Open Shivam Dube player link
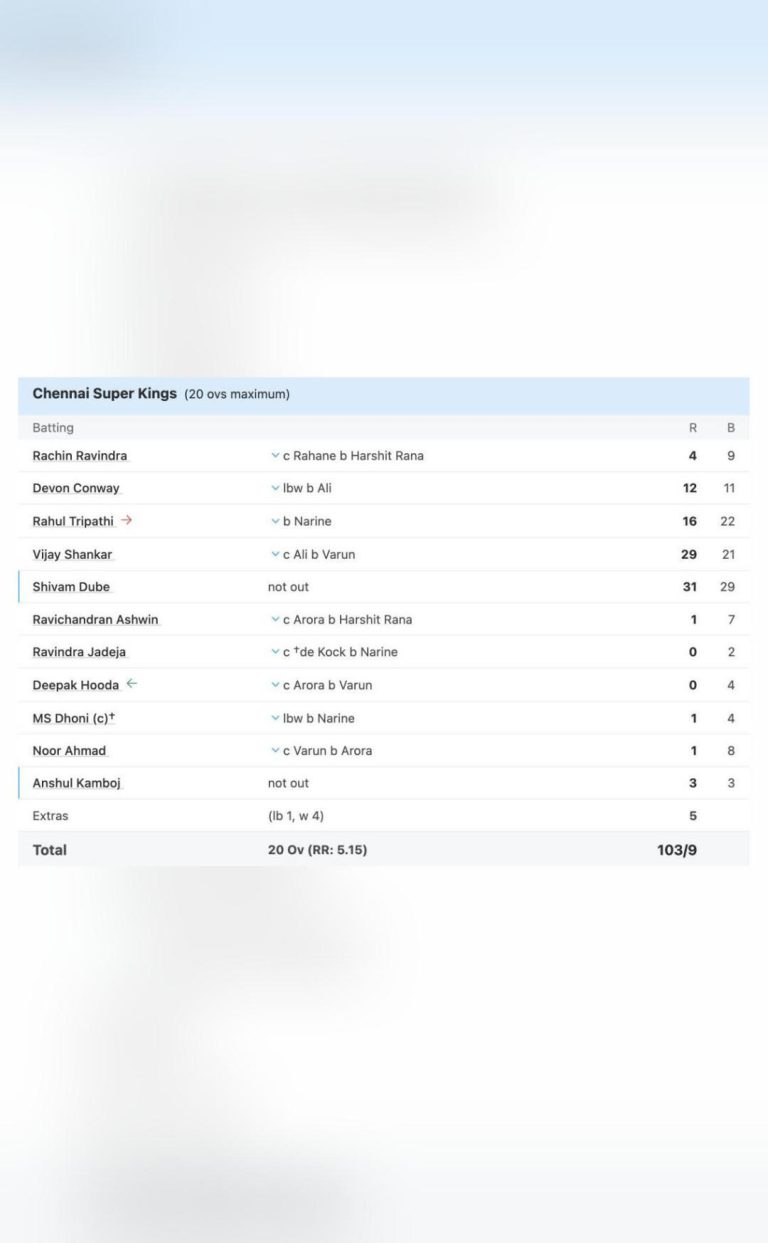This screenshot has width=768, height=1243. pyautogui.click(x=71, y=587)
